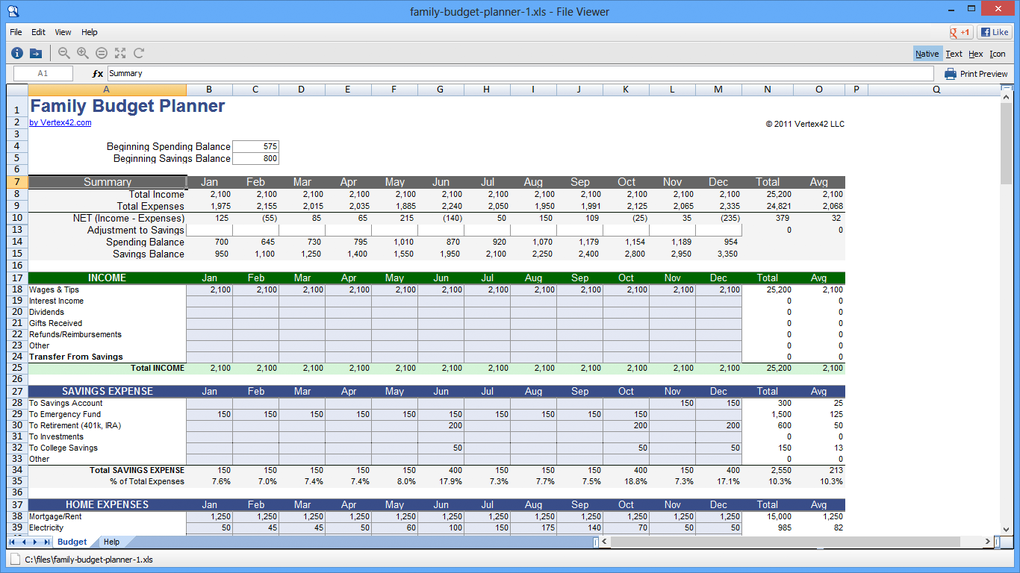1020x573 pixels.
Task: Click the File Viewer app icon in title bar
Action: [x=12, y=11]
